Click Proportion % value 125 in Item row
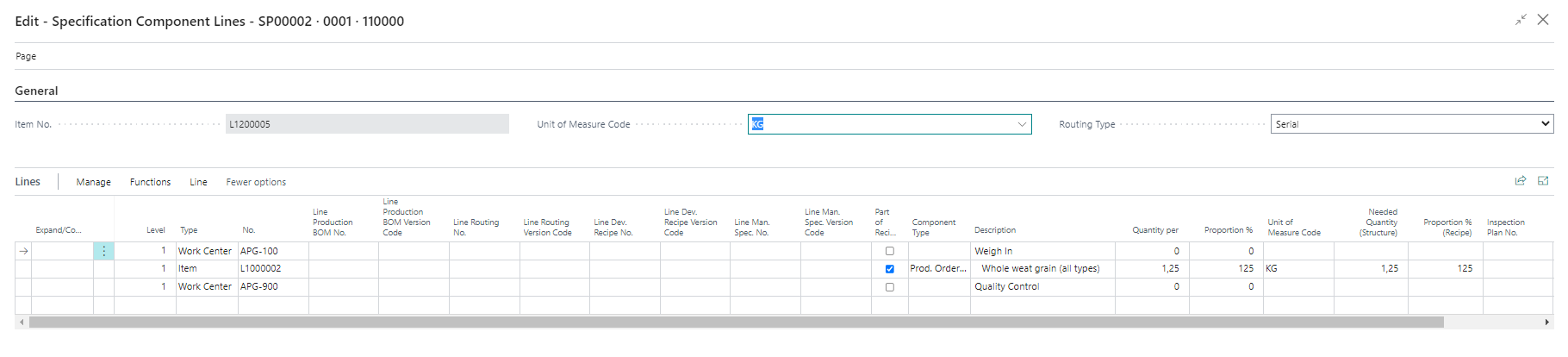Image resolution: width=1568 pixels, height=357 pixels. tap(1227, 269)
